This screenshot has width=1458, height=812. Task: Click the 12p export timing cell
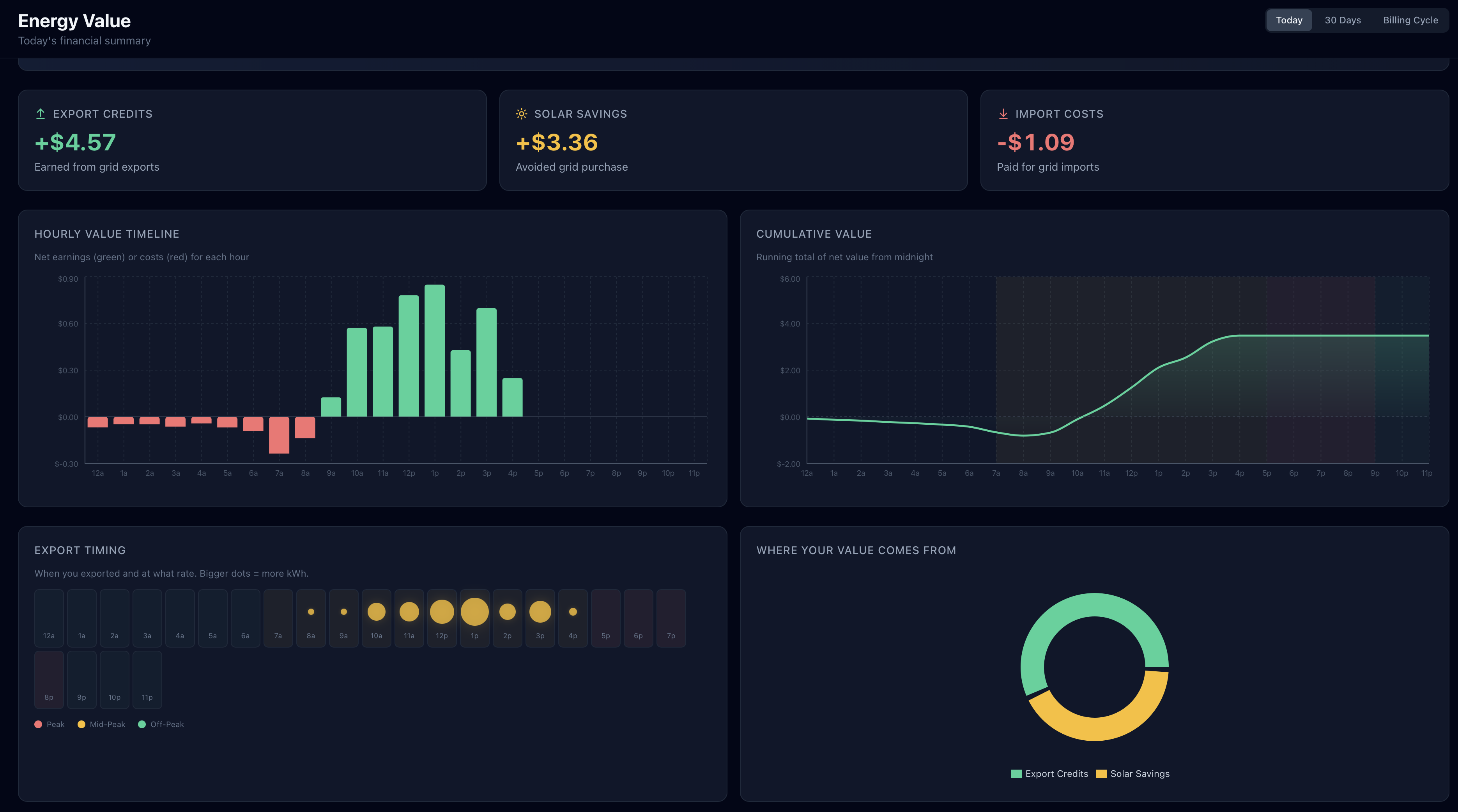442,618
